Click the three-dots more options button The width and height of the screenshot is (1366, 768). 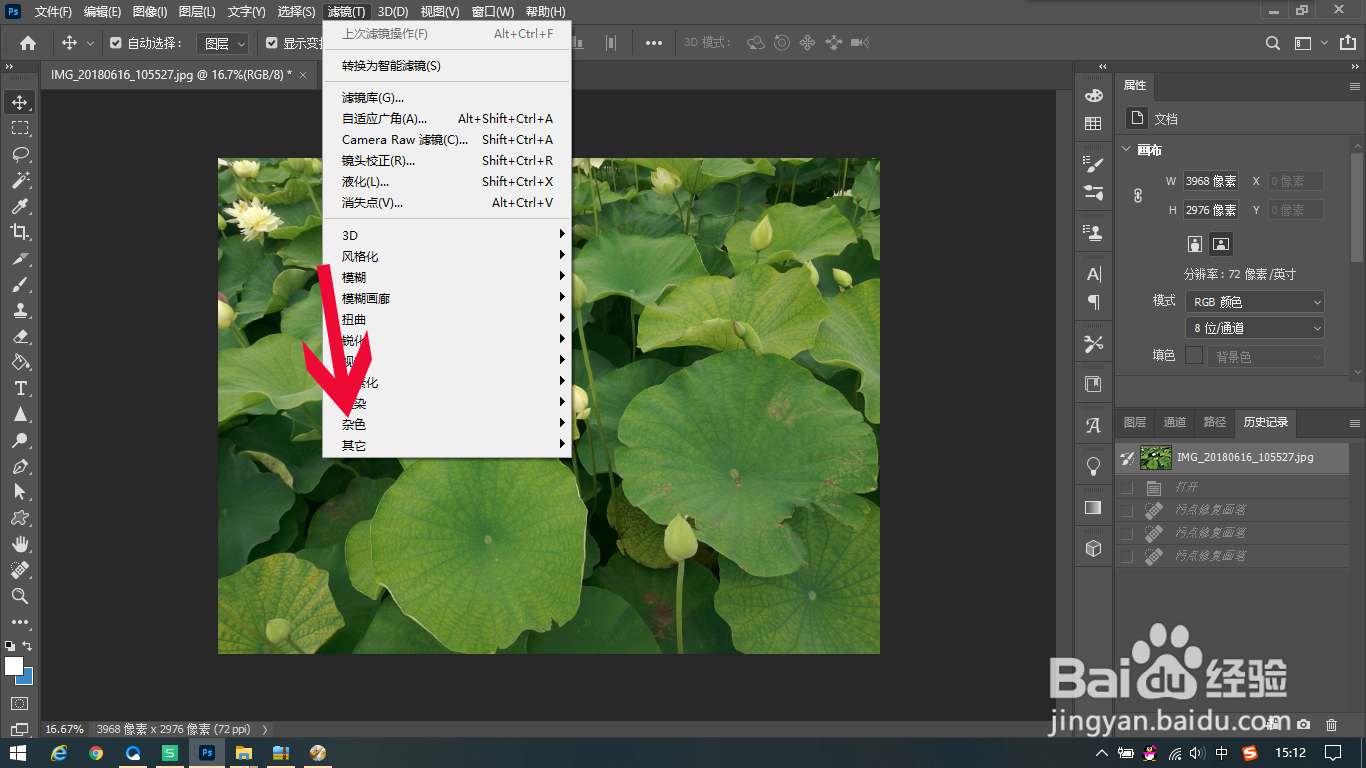(x=654, y=43)
